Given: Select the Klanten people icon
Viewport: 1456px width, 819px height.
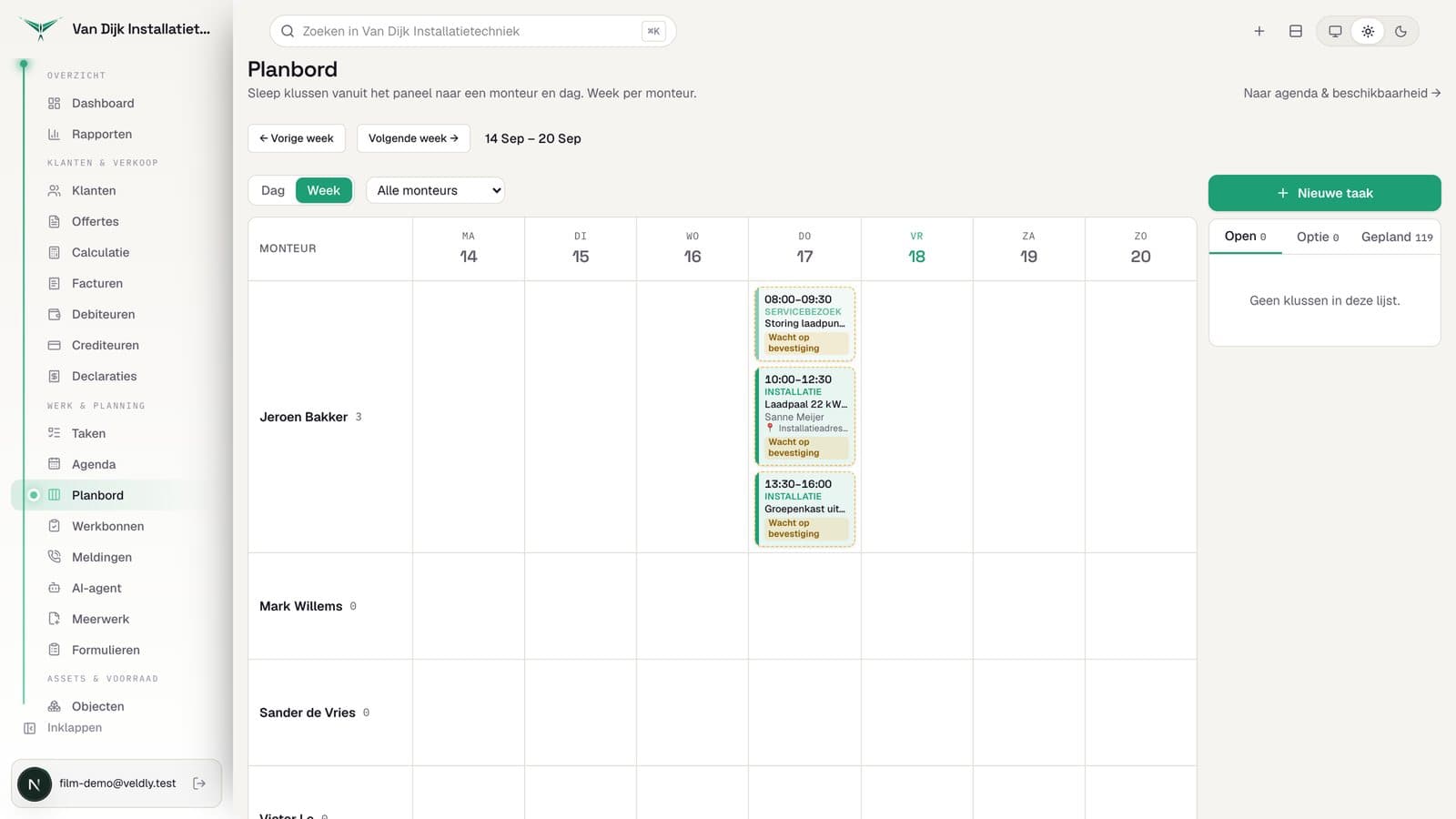Looking at the screenshot, I should (x=54, y=191).
